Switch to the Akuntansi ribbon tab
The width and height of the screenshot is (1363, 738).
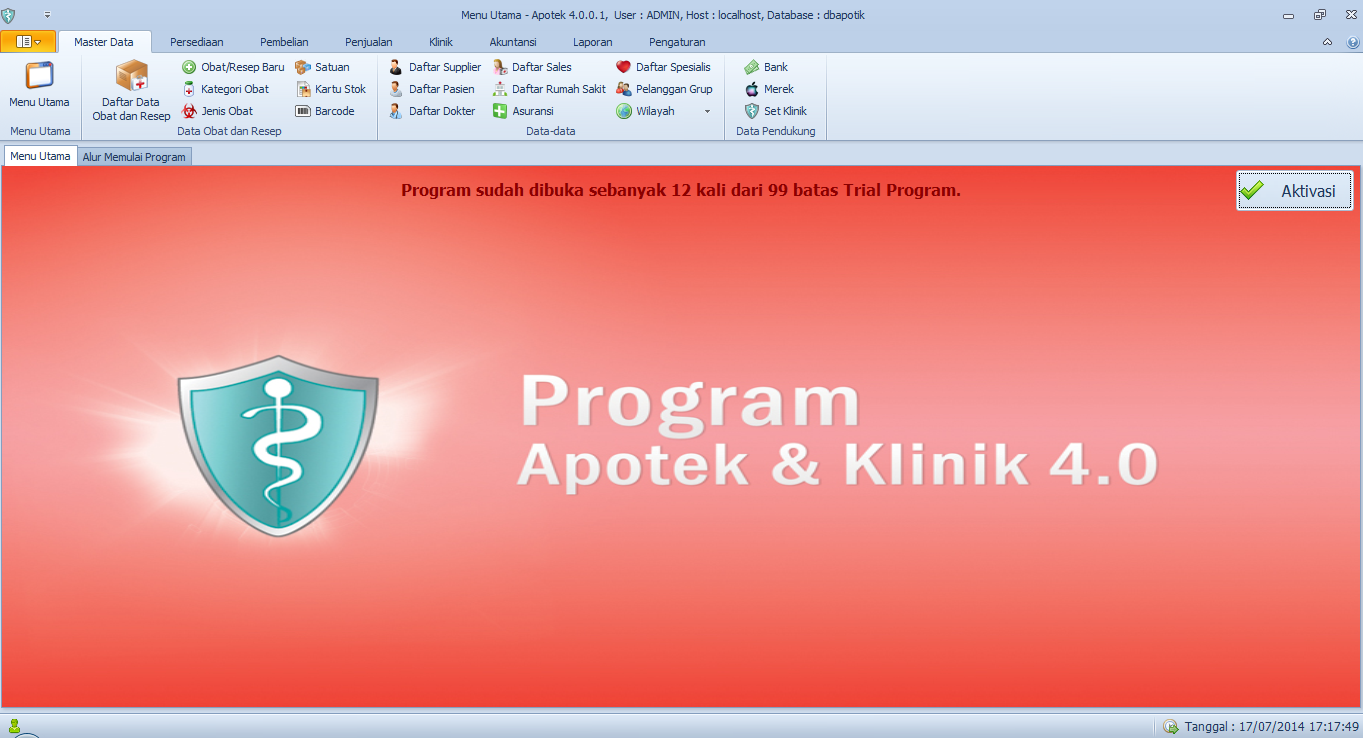click(513, 42)
